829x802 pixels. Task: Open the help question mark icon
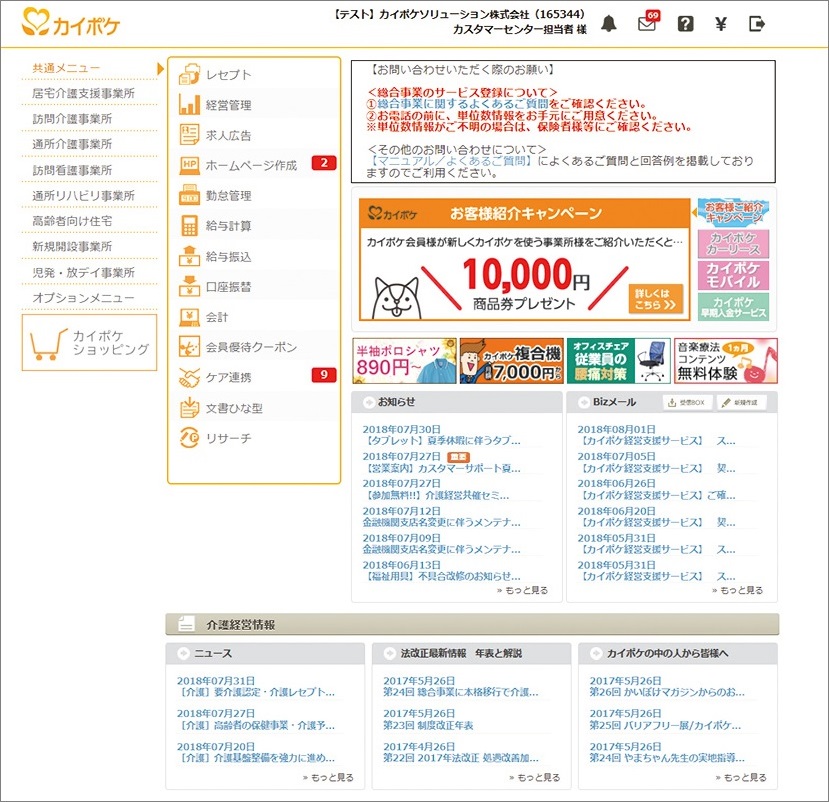pos(685,24)
